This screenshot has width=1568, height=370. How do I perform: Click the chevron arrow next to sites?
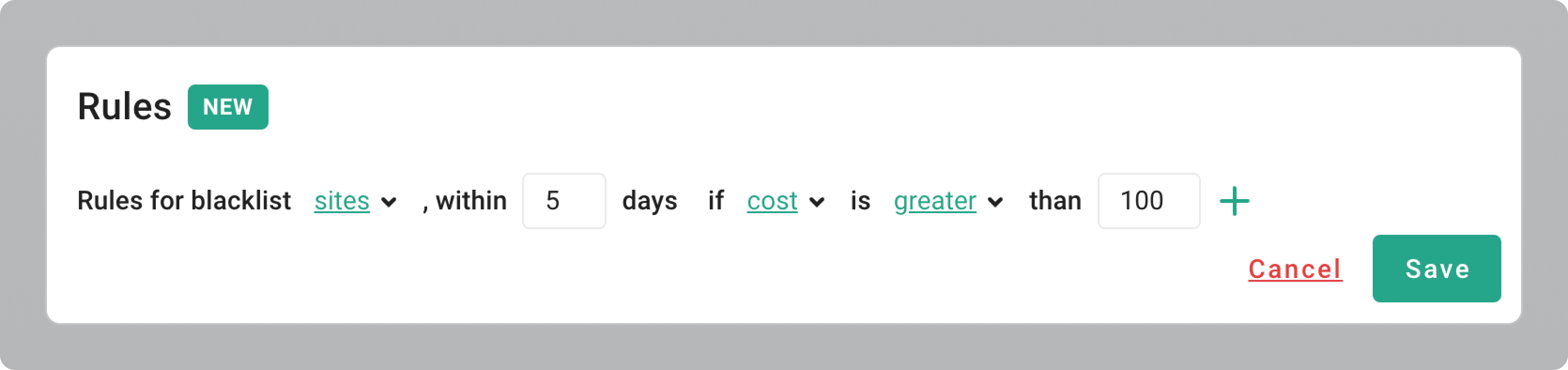click(389, 202)
